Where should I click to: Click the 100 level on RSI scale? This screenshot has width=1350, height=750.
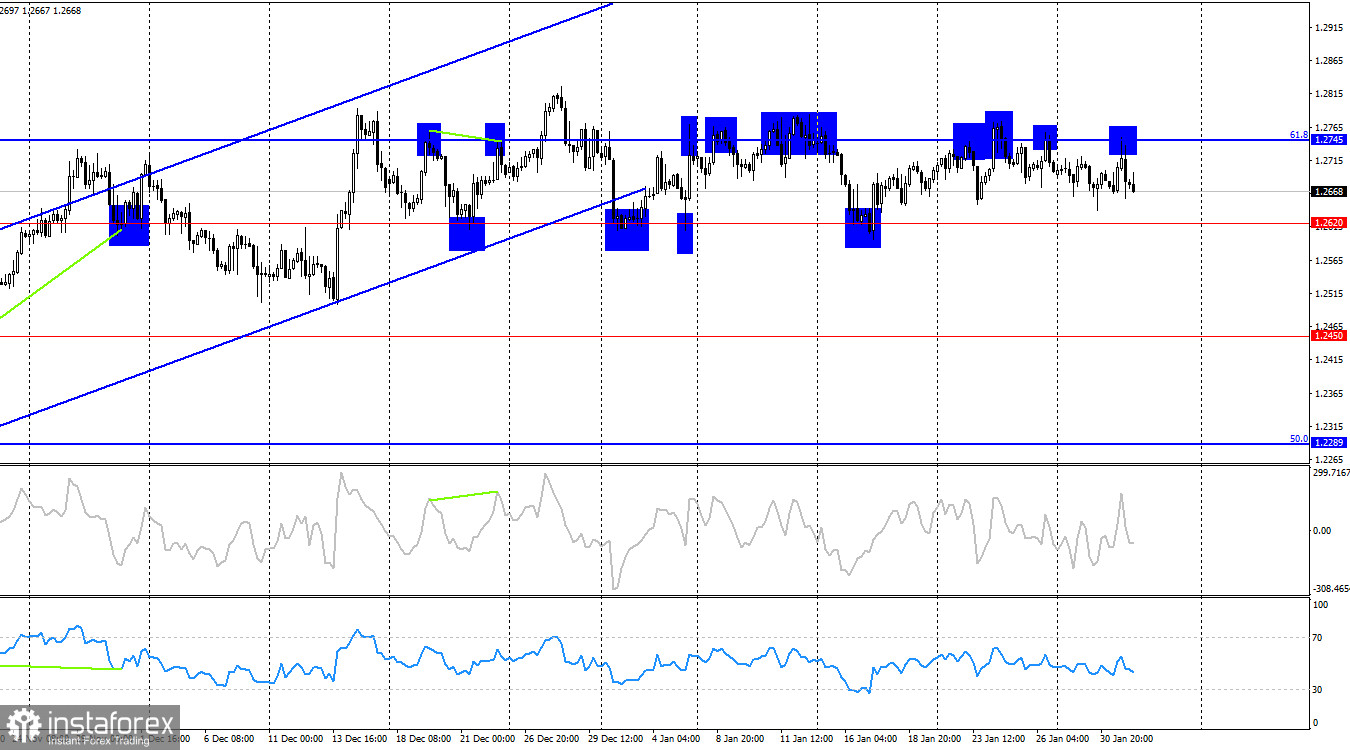tap(1320, 605)
